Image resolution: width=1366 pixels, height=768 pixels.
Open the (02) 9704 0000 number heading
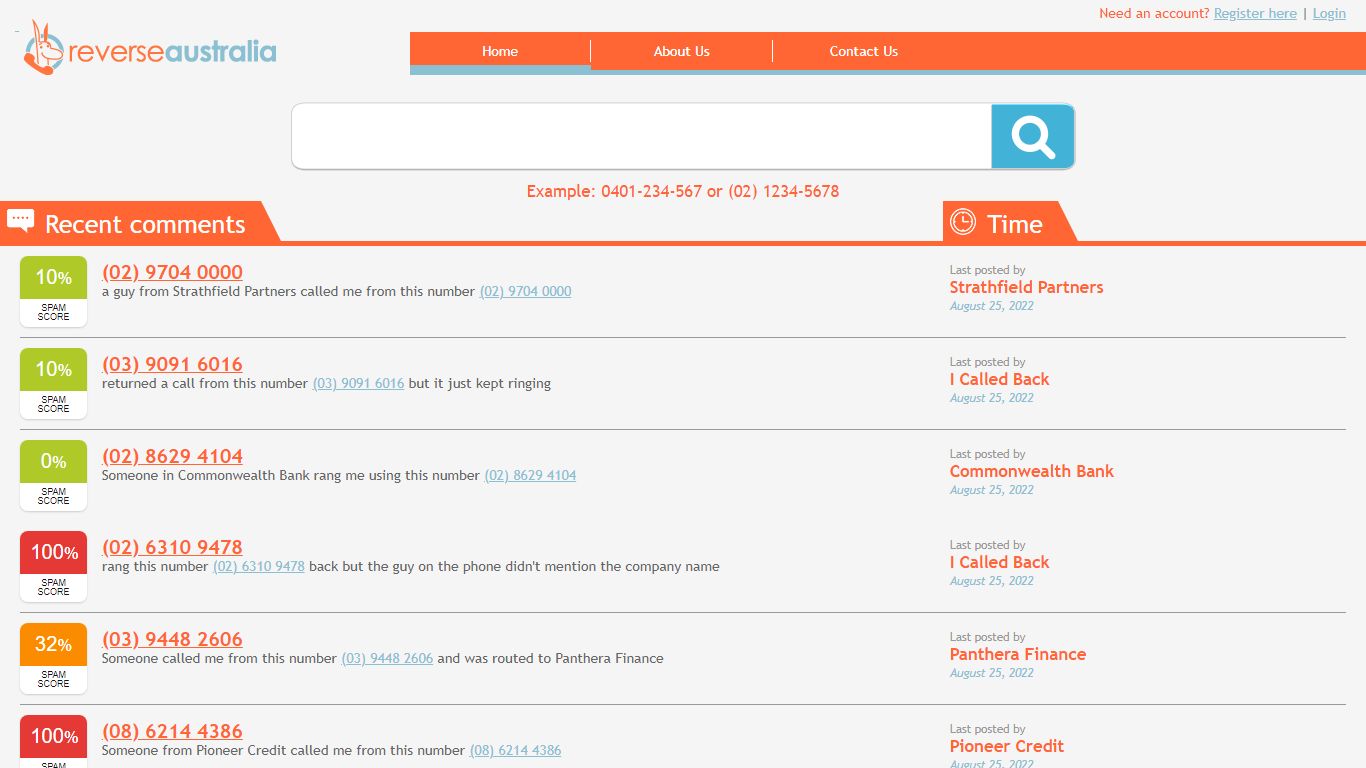(172, 272)
